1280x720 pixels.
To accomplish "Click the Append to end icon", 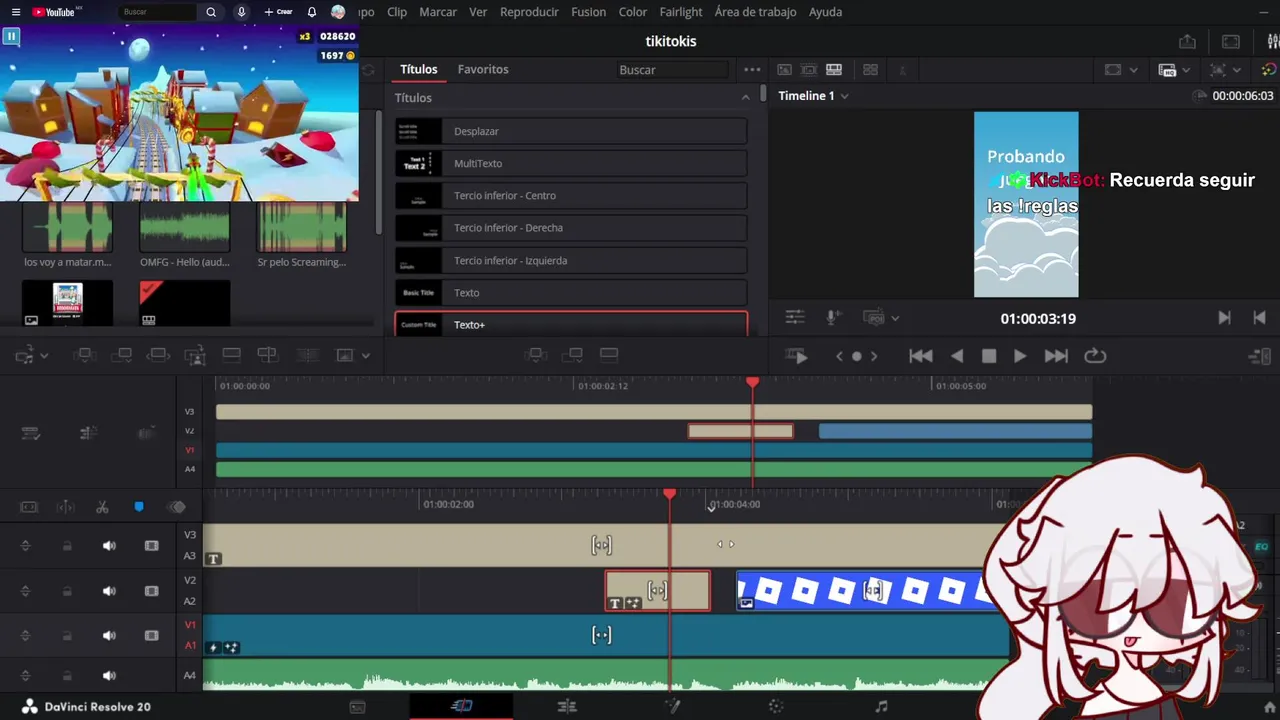I will click(x=122, y=355).
